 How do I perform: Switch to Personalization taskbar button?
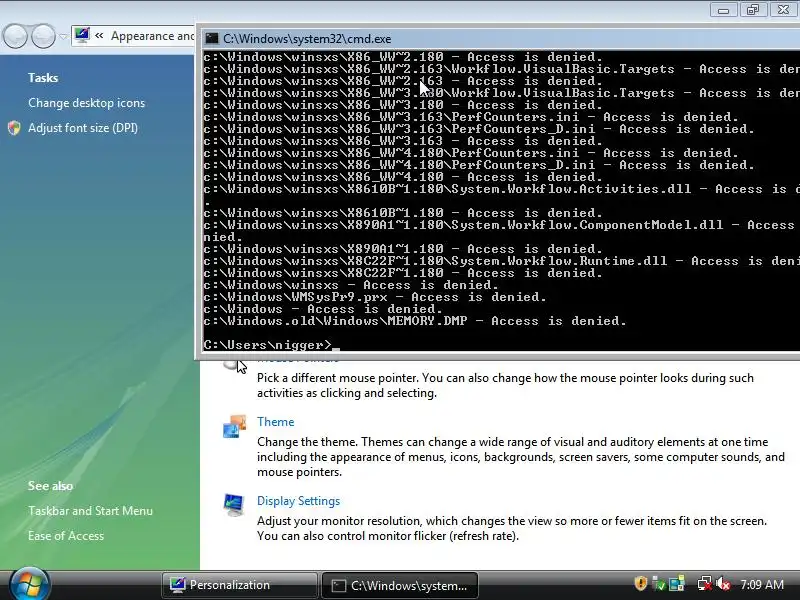tap(240, 585)
